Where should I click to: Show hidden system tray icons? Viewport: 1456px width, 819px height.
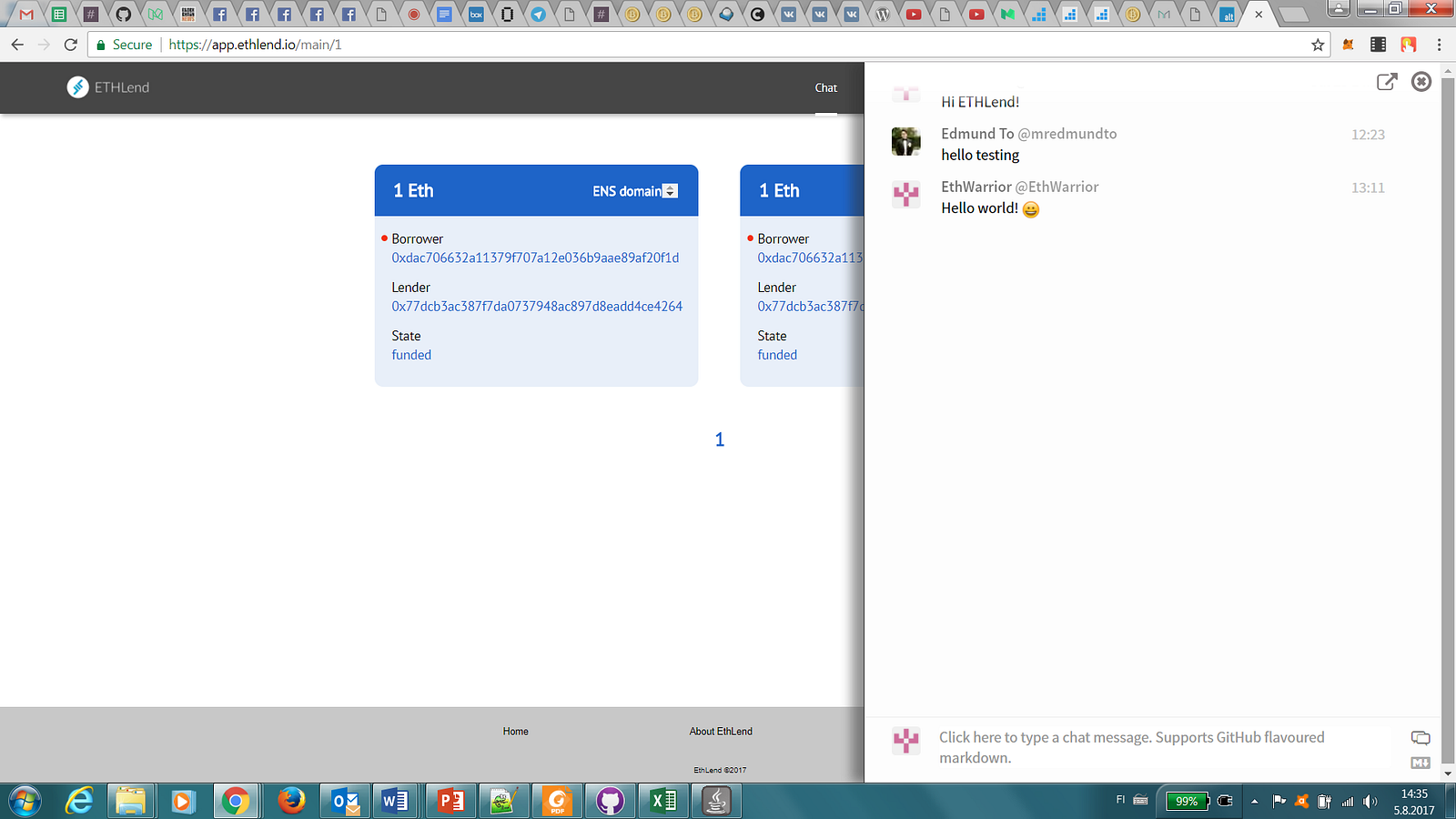coord(1255,802)
